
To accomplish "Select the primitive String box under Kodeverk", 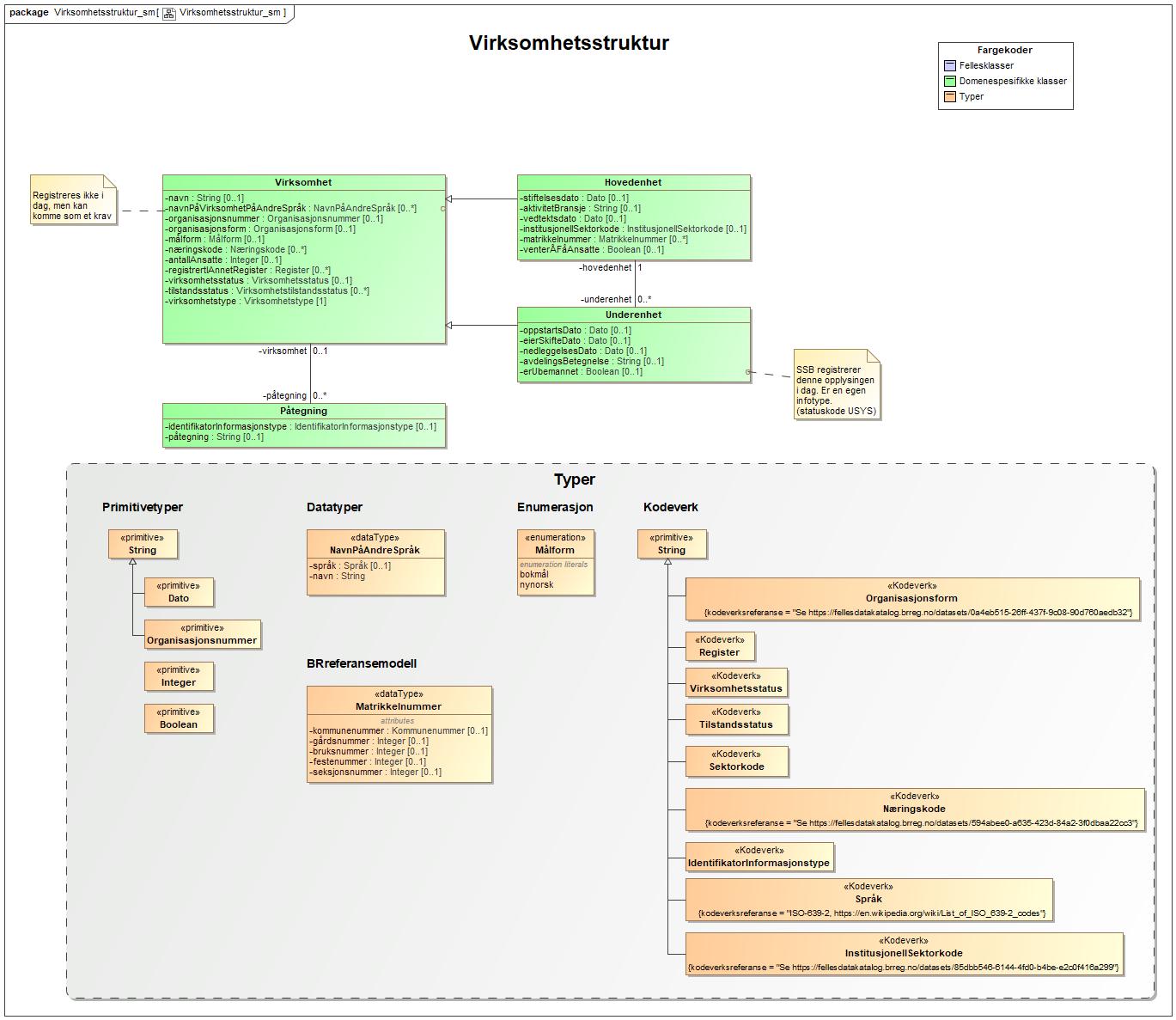I will click(672, 544).
